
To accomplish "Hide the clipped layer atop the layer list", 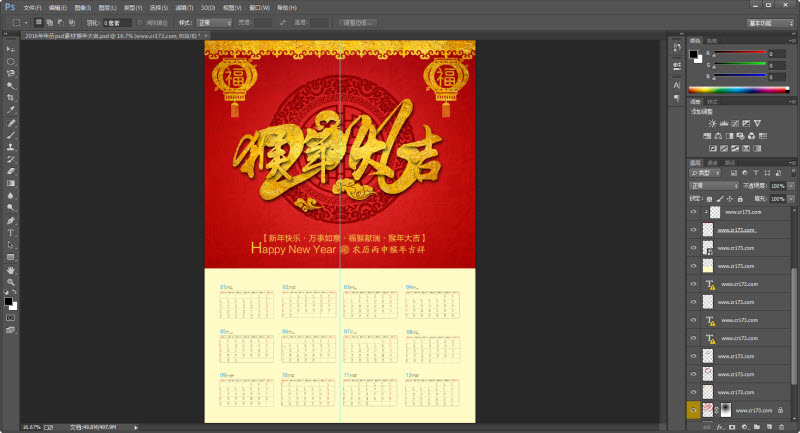I will pyautogui.click(x=693, y=212).
